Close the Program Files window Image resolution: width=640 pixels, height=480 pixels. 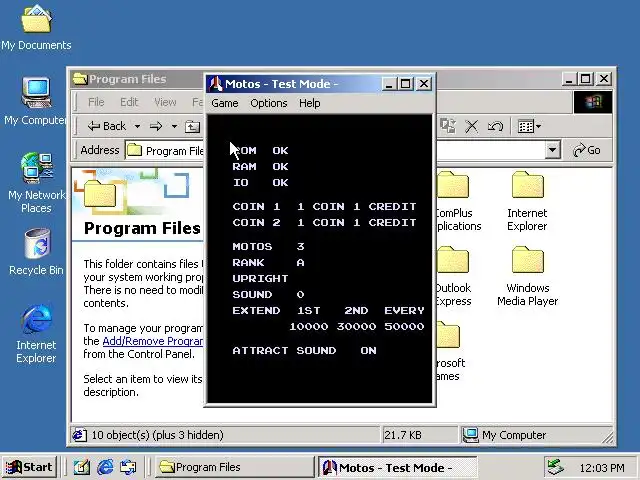coord(604,79)
